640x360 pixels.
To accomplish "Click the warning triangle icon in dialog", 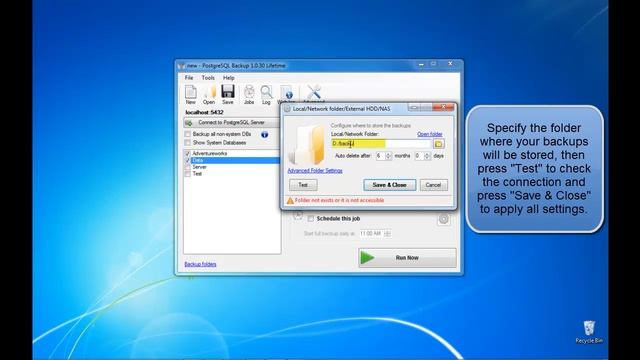I will coord(290,200).
